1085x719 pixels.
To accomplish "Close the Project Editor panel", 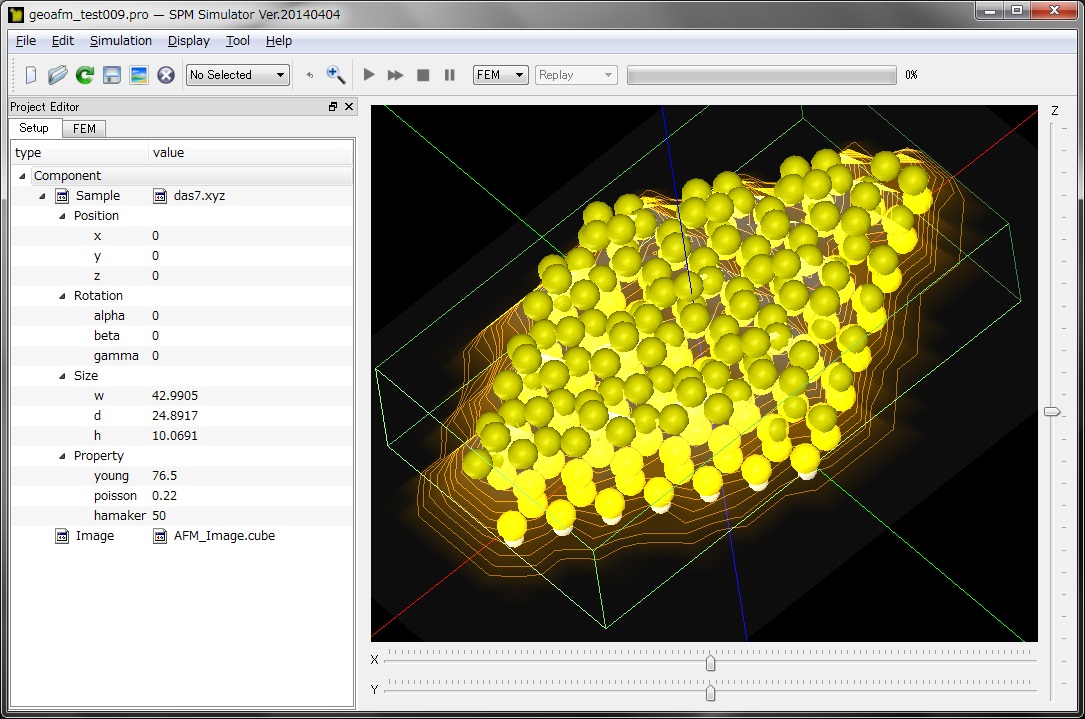I will pyautogui.click(x=349, y=107).
